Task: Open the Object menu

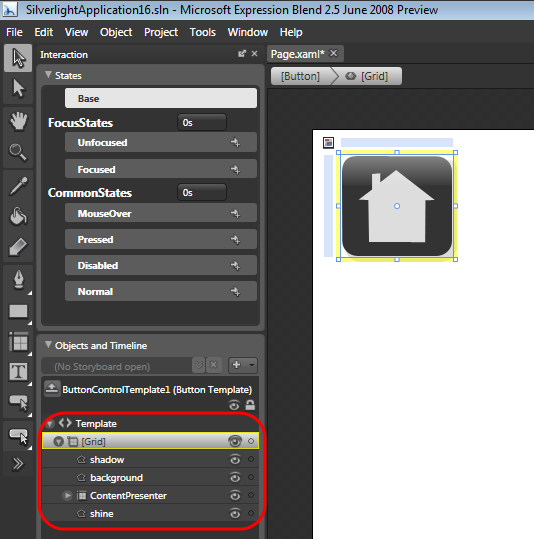Action: coord(116,32)
